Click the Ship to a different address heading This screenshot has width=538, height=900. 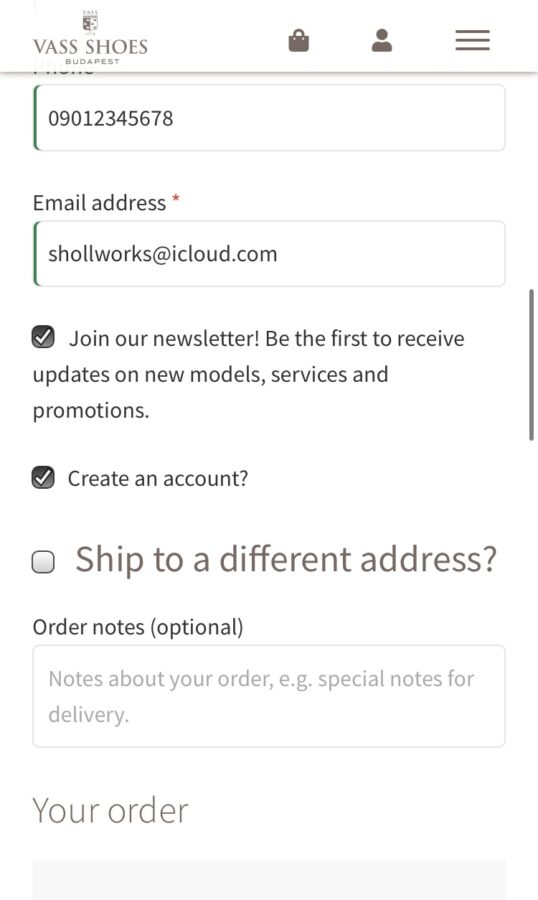click(286, 559)
